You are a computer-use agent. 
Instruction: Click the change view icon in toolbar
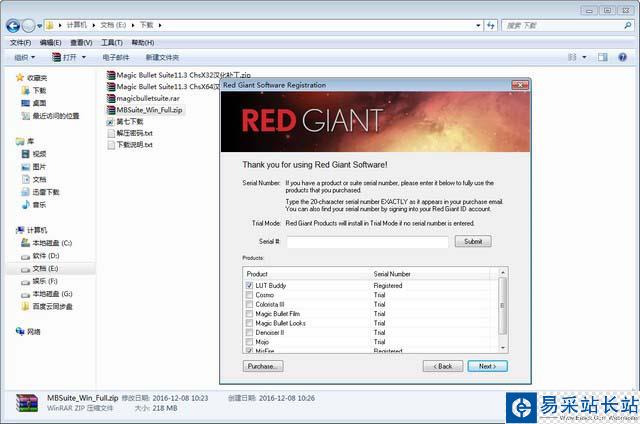click(572, 57)
